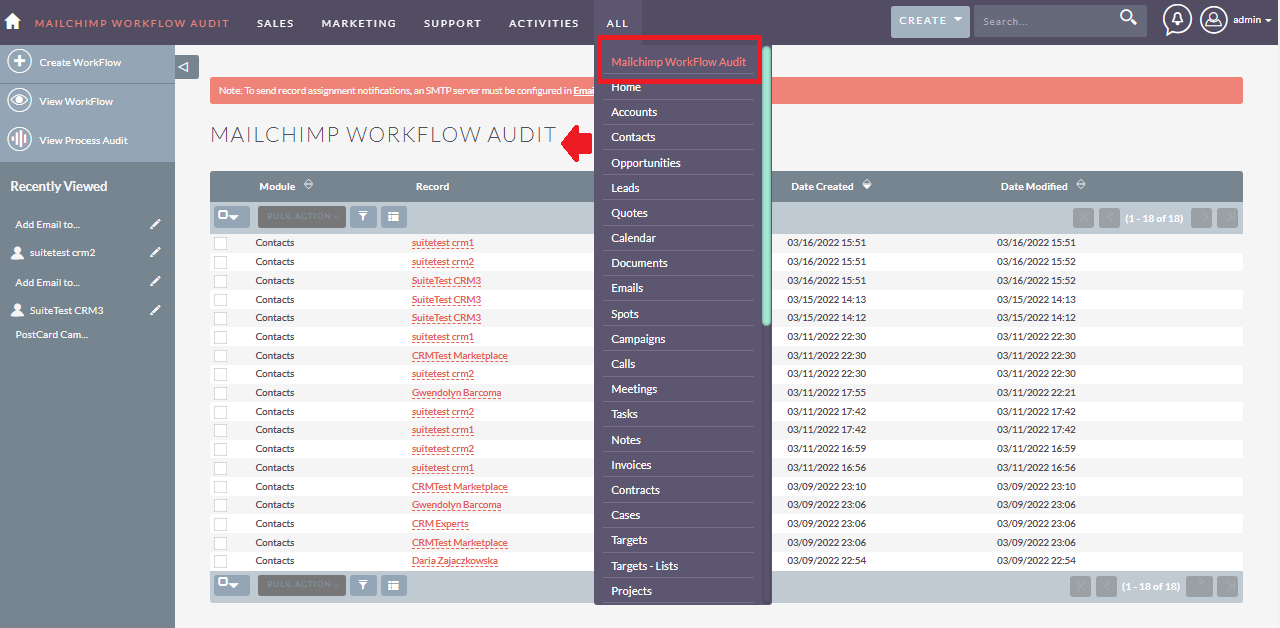
Task: Click the View WorkFlow eye icon
Action: coord(19,101)
